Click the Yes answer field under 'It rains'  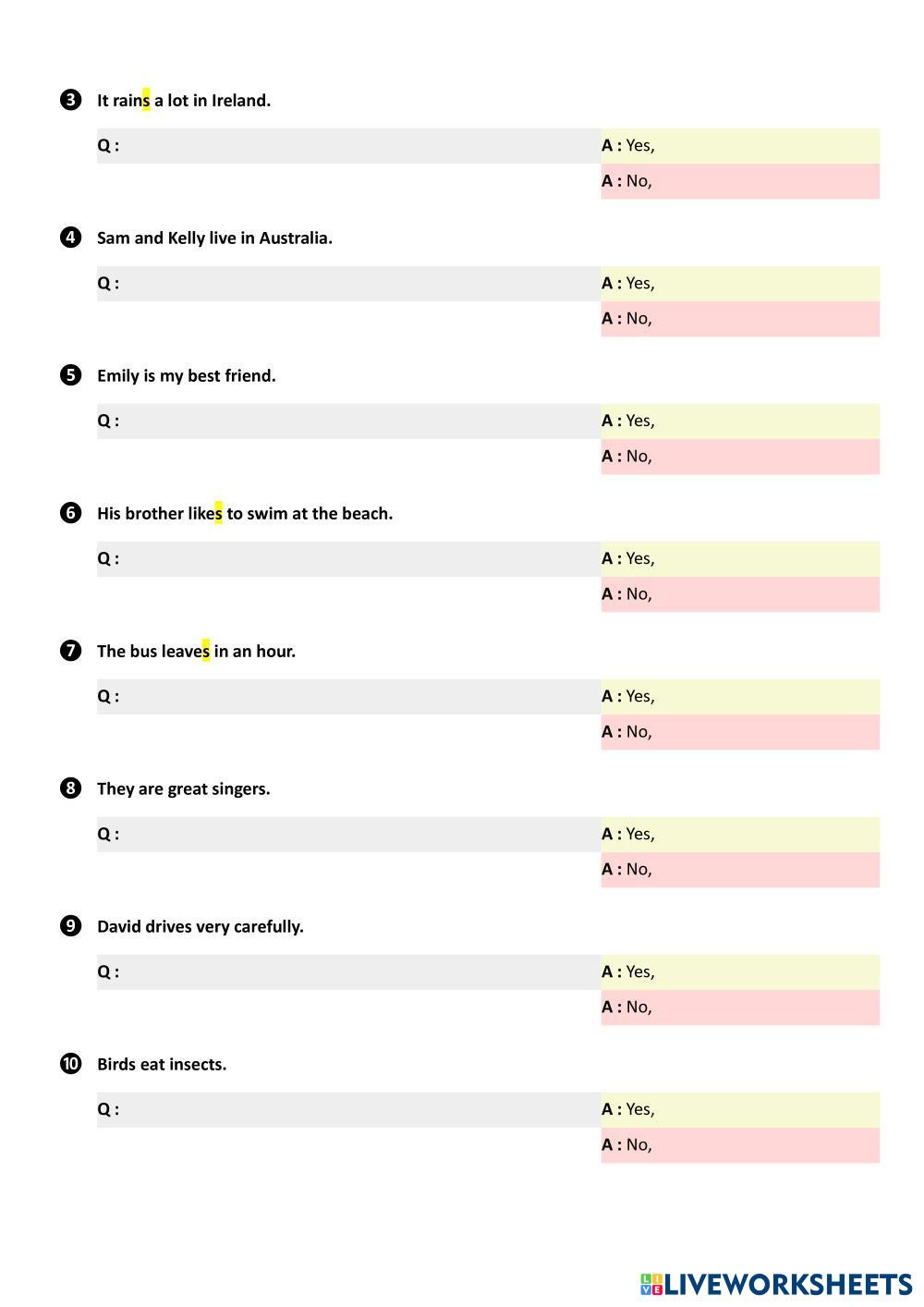click(765, 146)
